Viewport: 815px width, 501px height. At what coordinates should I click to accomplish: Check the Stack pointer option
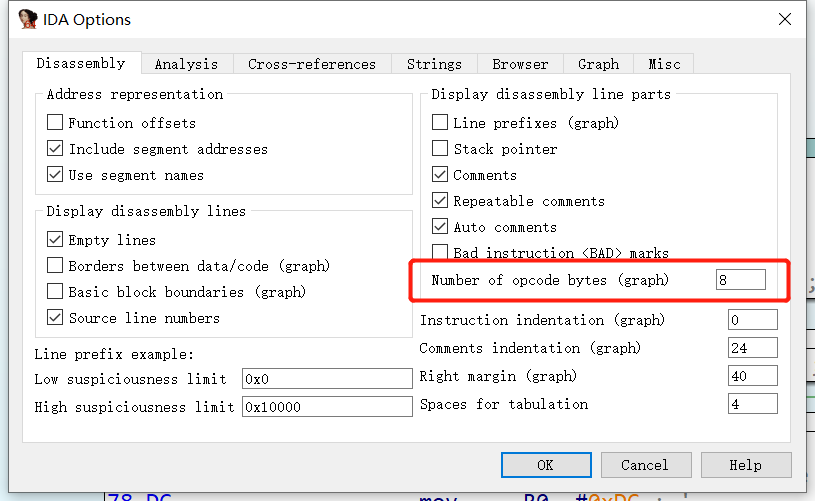click(x=440, y=148)
